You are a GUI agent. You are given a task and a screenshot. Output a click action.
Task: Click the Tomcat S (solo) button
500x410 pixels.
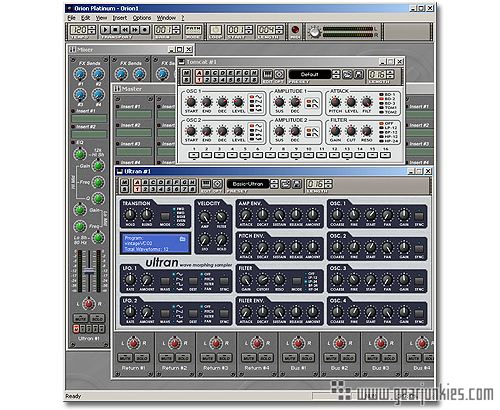click(x=186, y=80)
